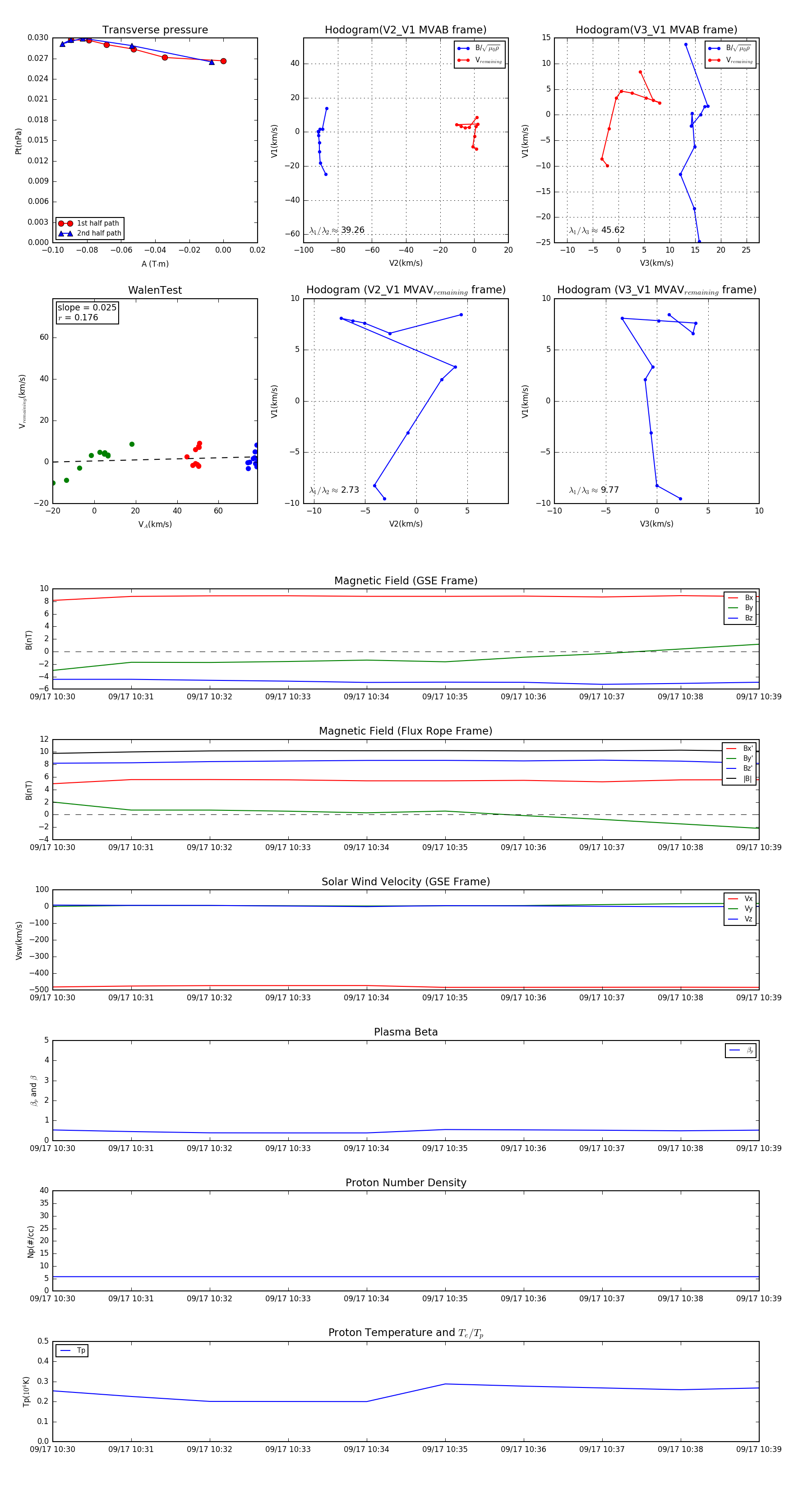
Task: Click the 'Hodogram(V2_V1 MVAB frame)' title
Action: pos(406,30)
